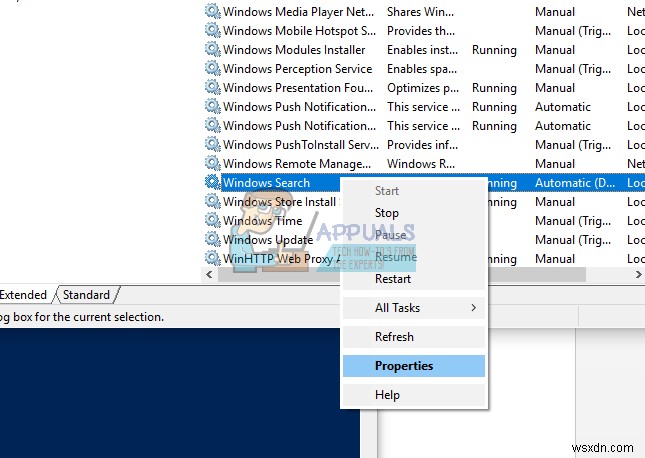Click 'Provides inf...' description cell
Screen dimensions: 645x458
(422, 145)
